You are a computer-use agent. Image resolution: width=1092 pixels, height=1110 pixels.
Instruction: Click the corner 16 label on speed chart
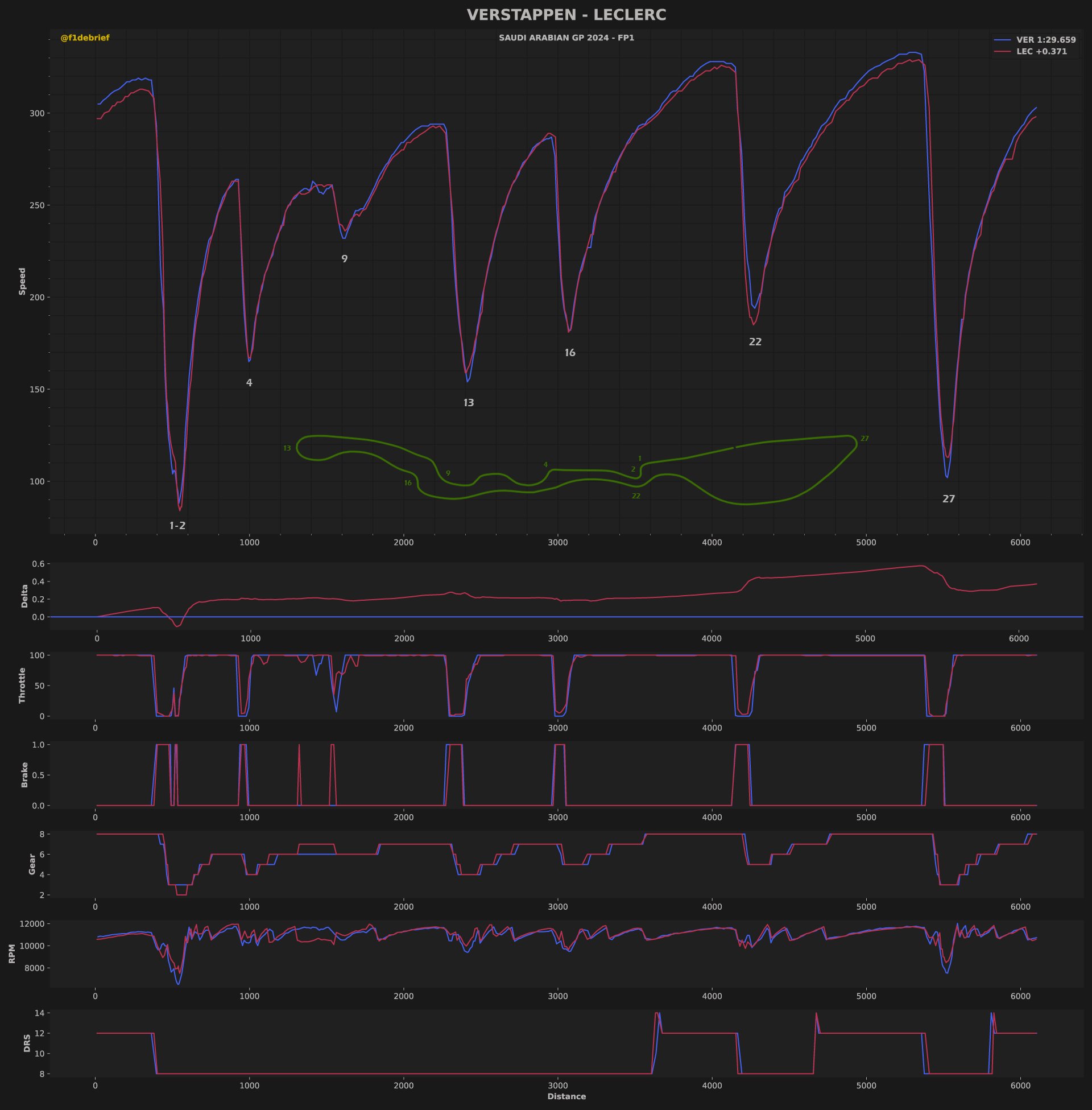point(569,353)
